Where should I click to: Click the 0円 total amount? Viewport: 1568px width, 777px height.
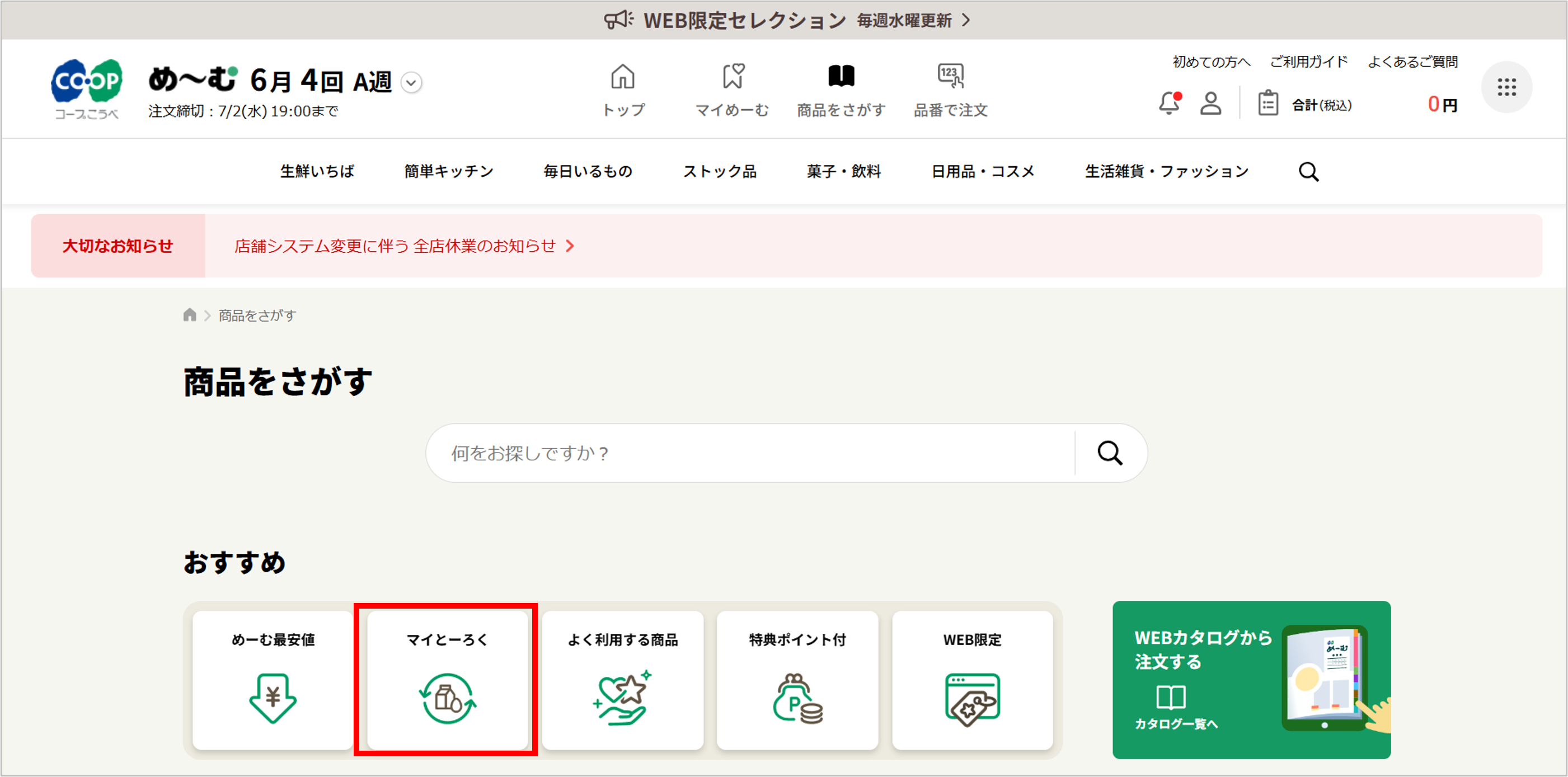point(1443,105)
